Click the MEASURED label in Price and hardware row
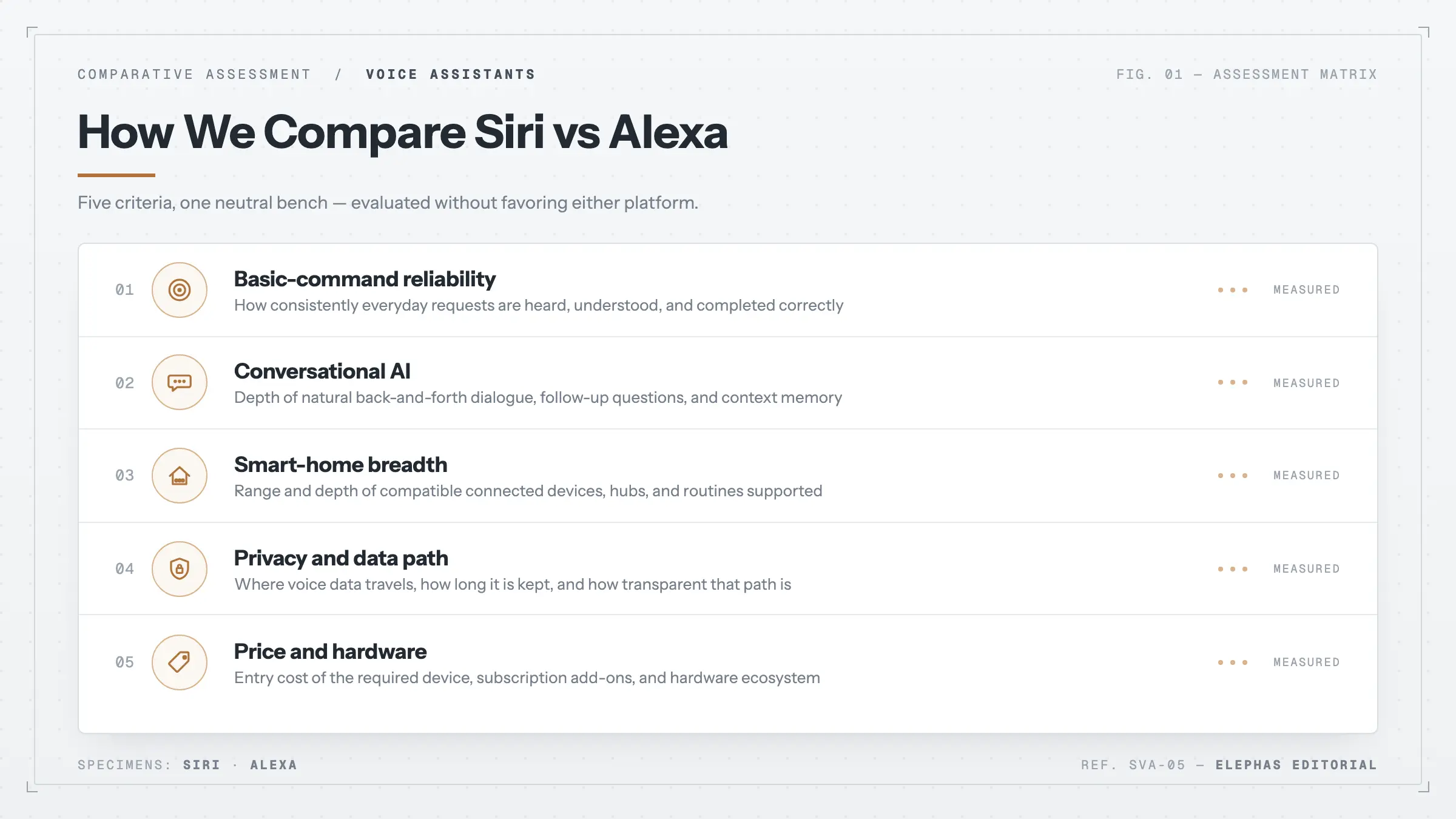1456x819 pixels. (x=1307, y=662)
